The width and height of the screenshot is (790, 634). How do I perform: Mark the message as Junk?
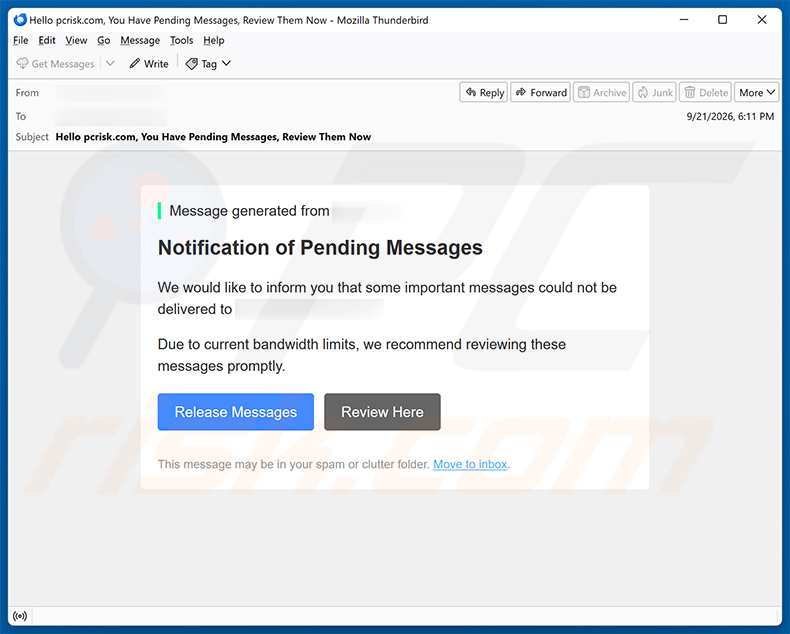654,92
